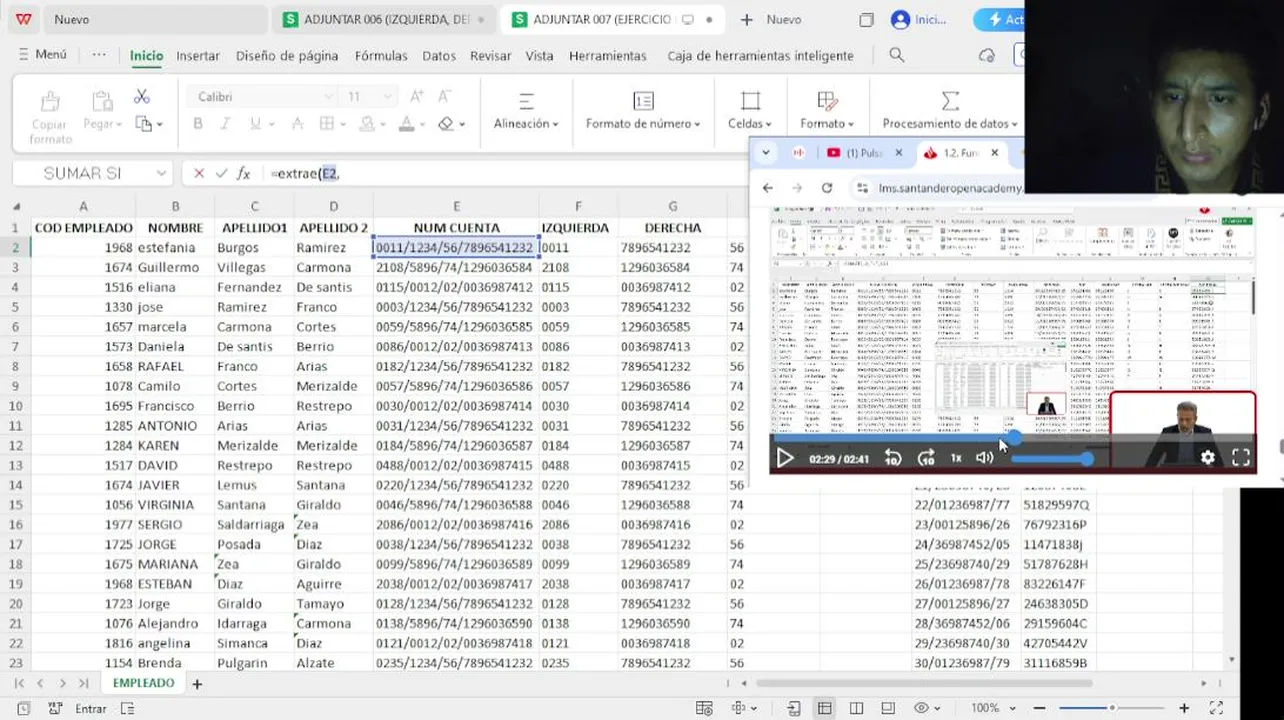Switch to the Revisar tab
This screenshot has width=1284, height=720.
491,56
